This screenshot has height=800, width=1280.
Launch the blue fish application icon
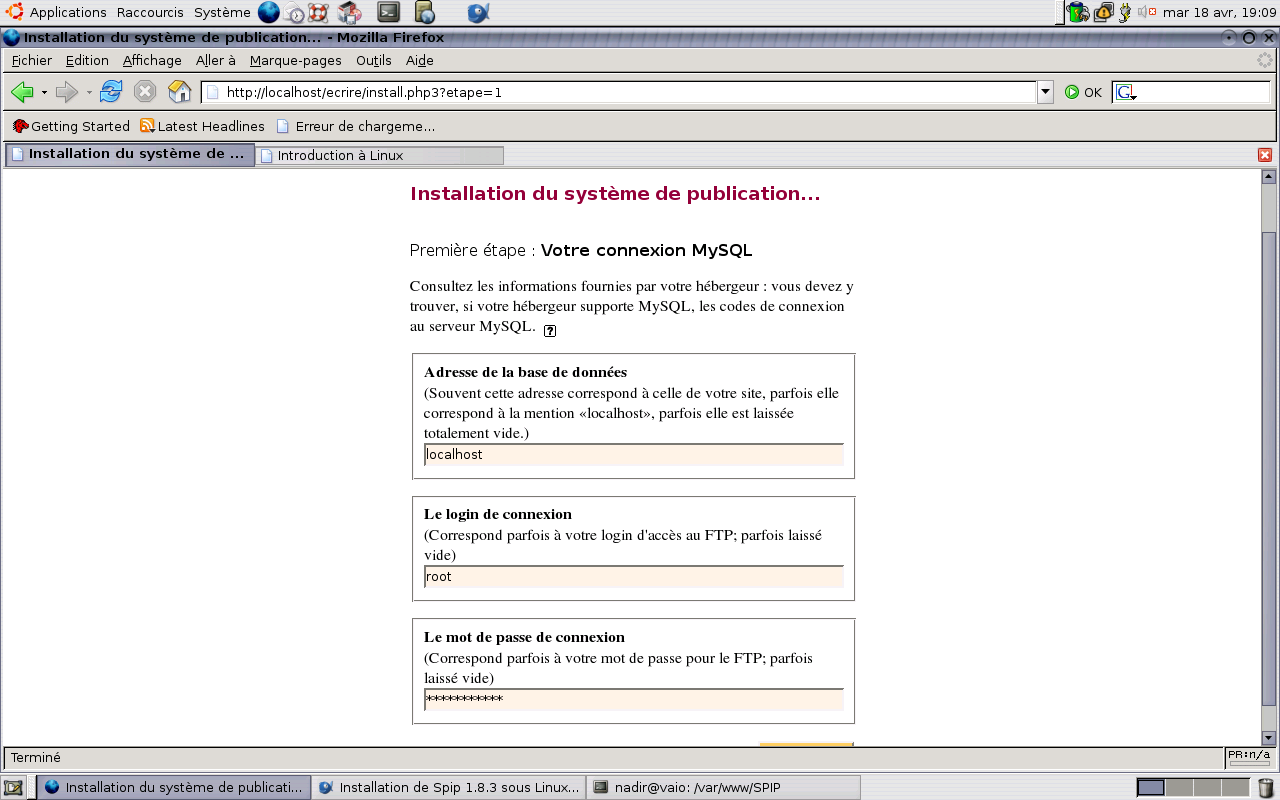coord(479,12)
